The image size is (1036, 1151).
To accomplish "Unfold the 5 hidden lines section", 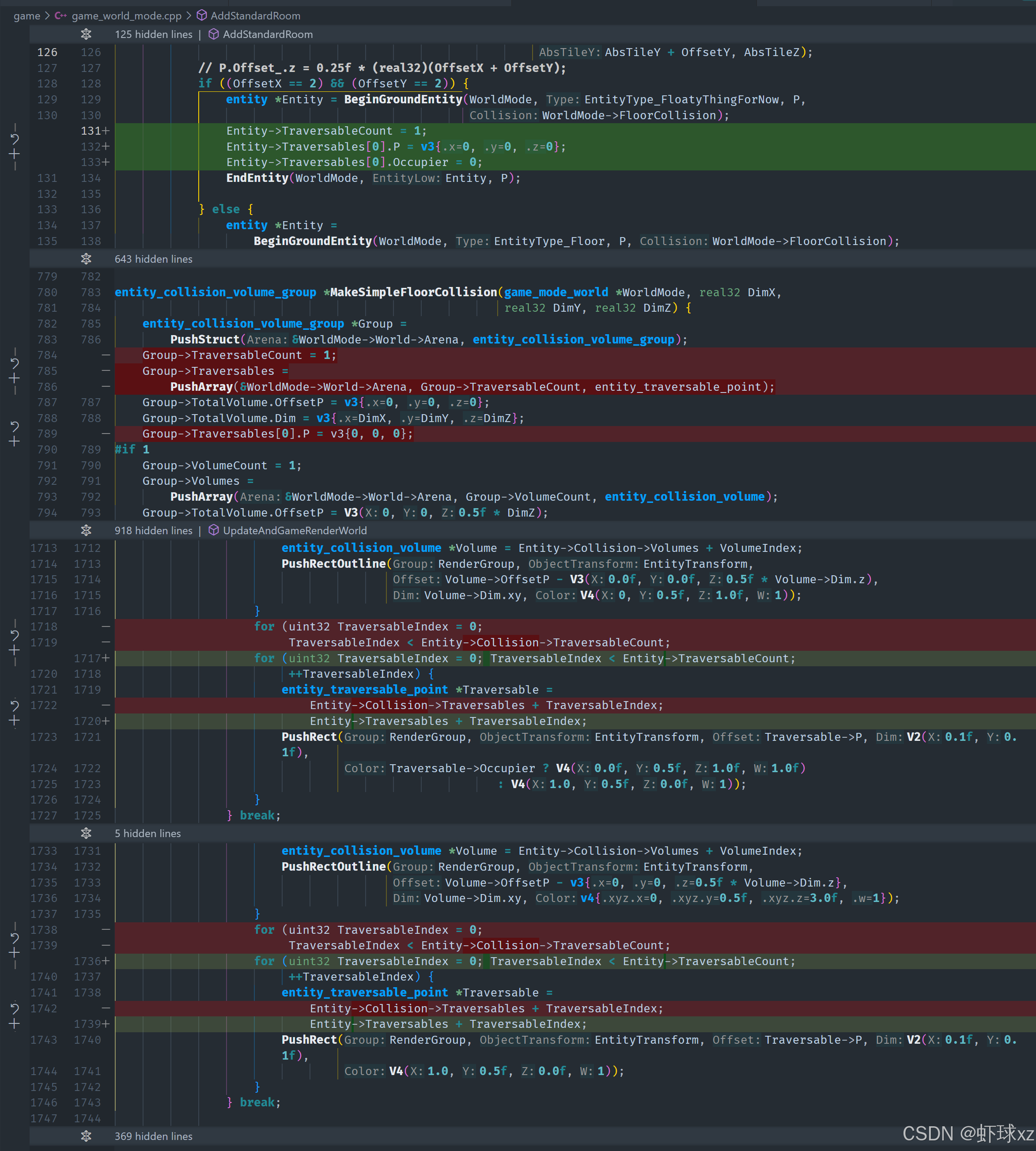I will coord(86,833).
